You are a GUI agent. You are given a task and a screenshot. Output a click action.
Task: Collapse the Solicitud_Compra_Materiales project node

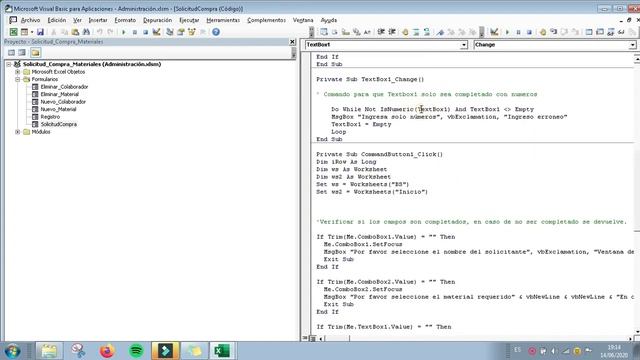(9, 64)
